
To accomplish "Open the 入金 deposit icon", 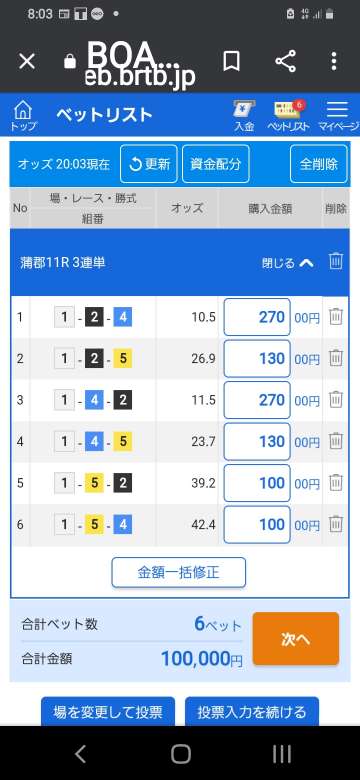I will [244, 116].
